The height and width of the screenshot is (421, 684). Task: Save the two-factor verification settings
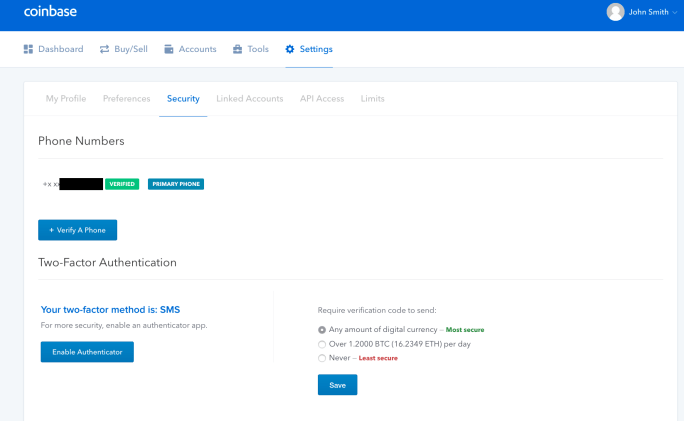tap(337, 384)
